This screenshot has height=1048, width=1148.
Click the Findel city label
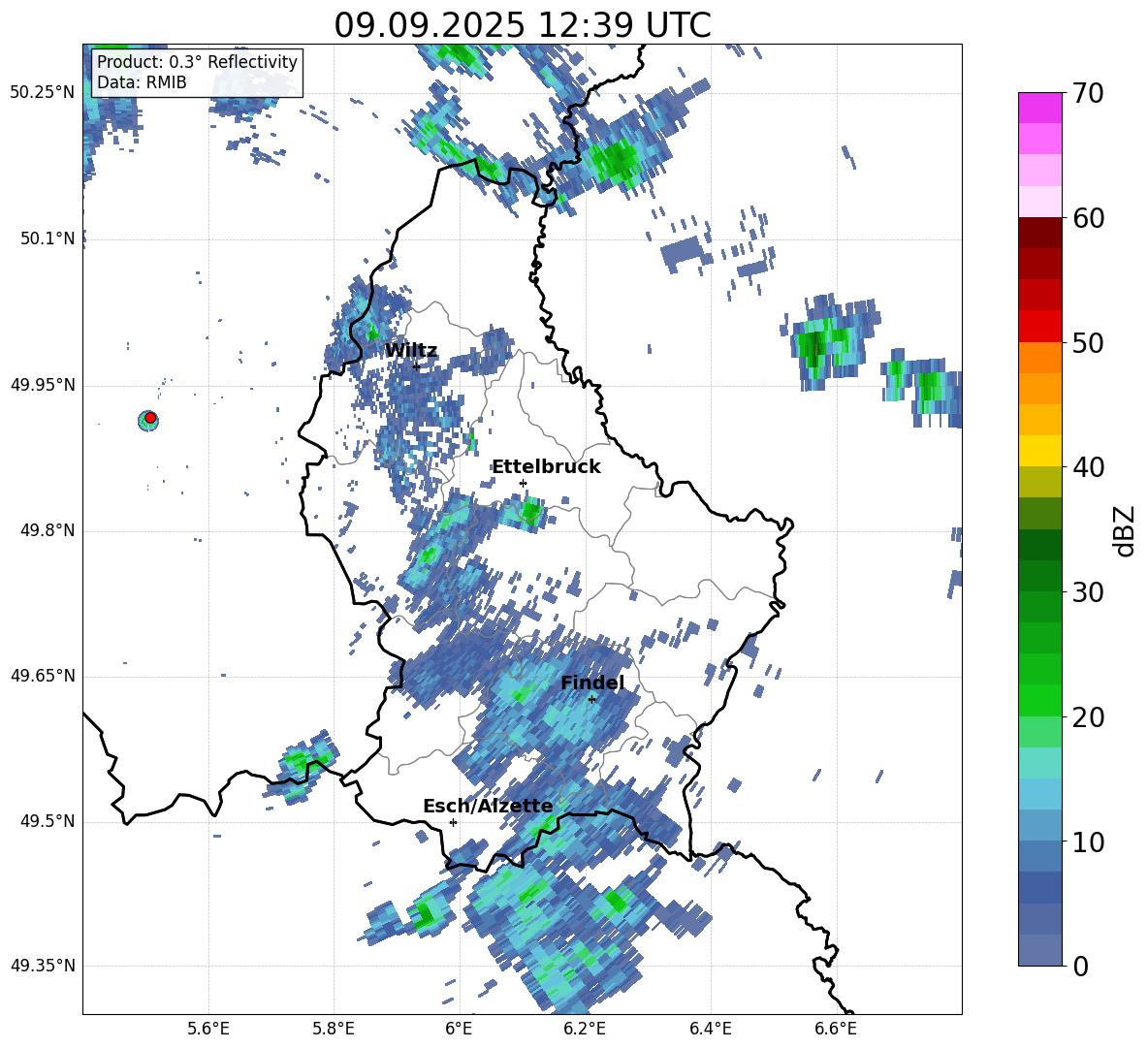point(592,683)
